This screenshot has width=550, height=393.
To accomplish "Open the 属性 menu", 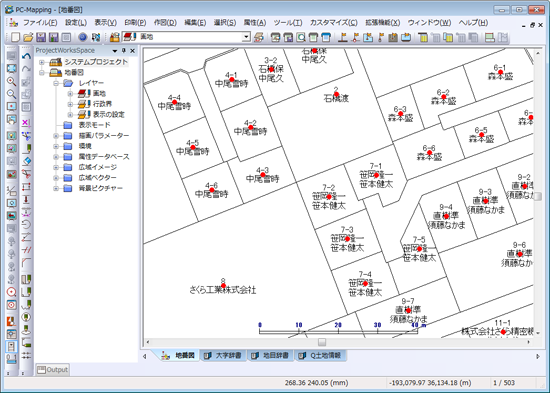I will pos(255,23).
